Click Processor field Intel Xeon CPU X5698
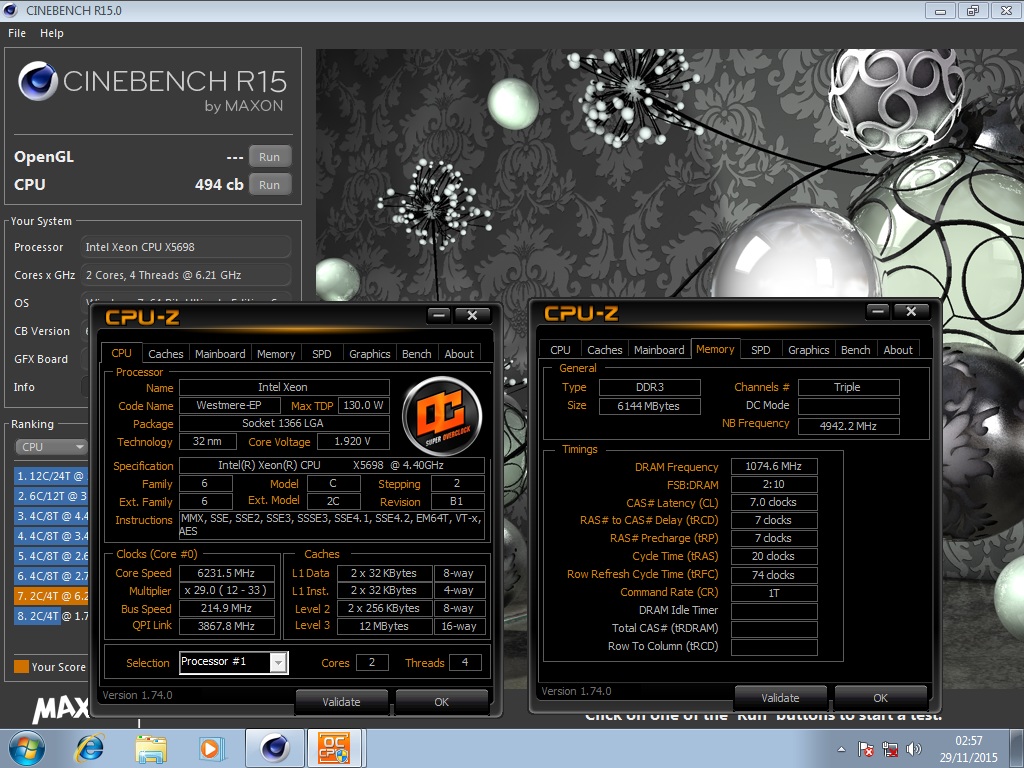The width and height of the screenshot is (1024, 768). pos(186,247)
